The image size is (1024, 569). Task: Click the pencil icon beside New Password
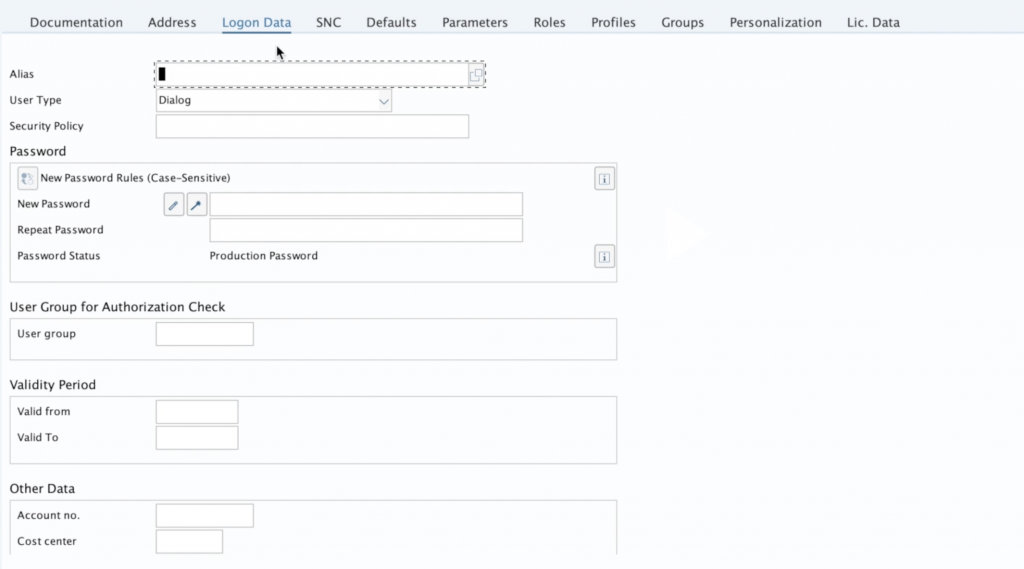tap(174, 205)
